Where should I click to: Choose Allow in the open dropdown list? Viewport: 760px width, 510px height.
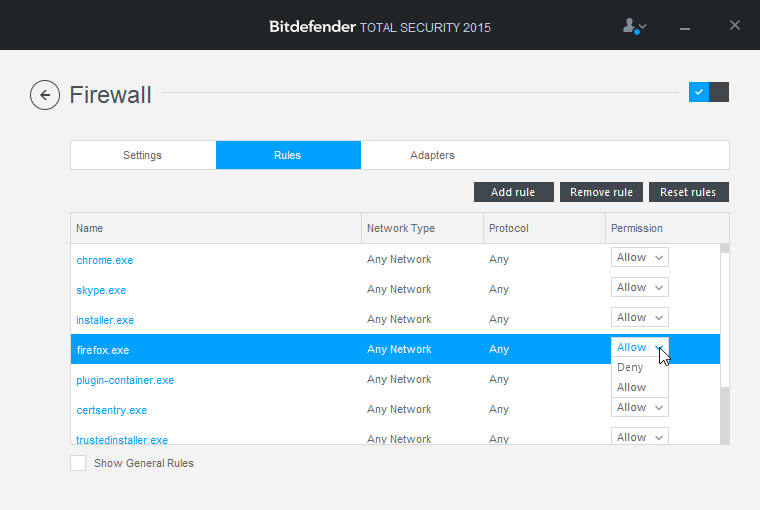[639, 387]
